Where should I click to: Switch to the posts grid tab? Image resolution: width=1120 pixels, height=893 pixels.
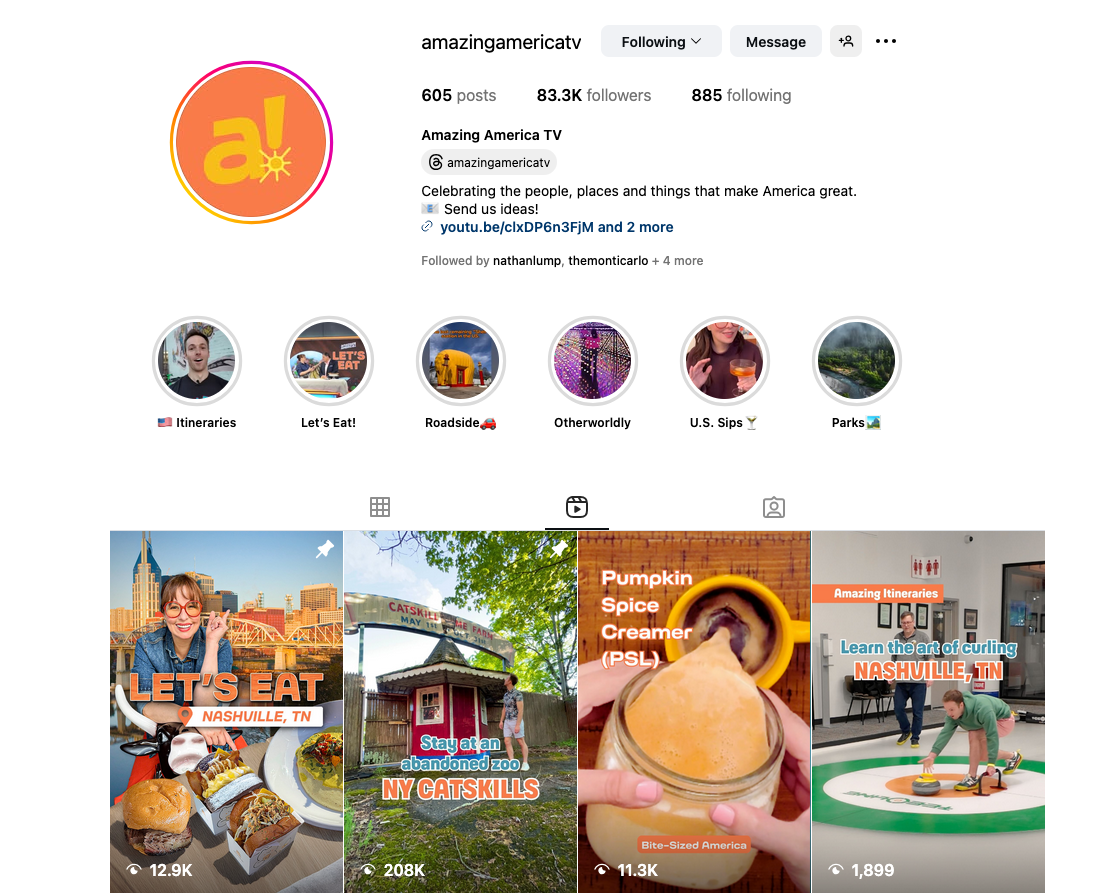[x=380, y=507]
